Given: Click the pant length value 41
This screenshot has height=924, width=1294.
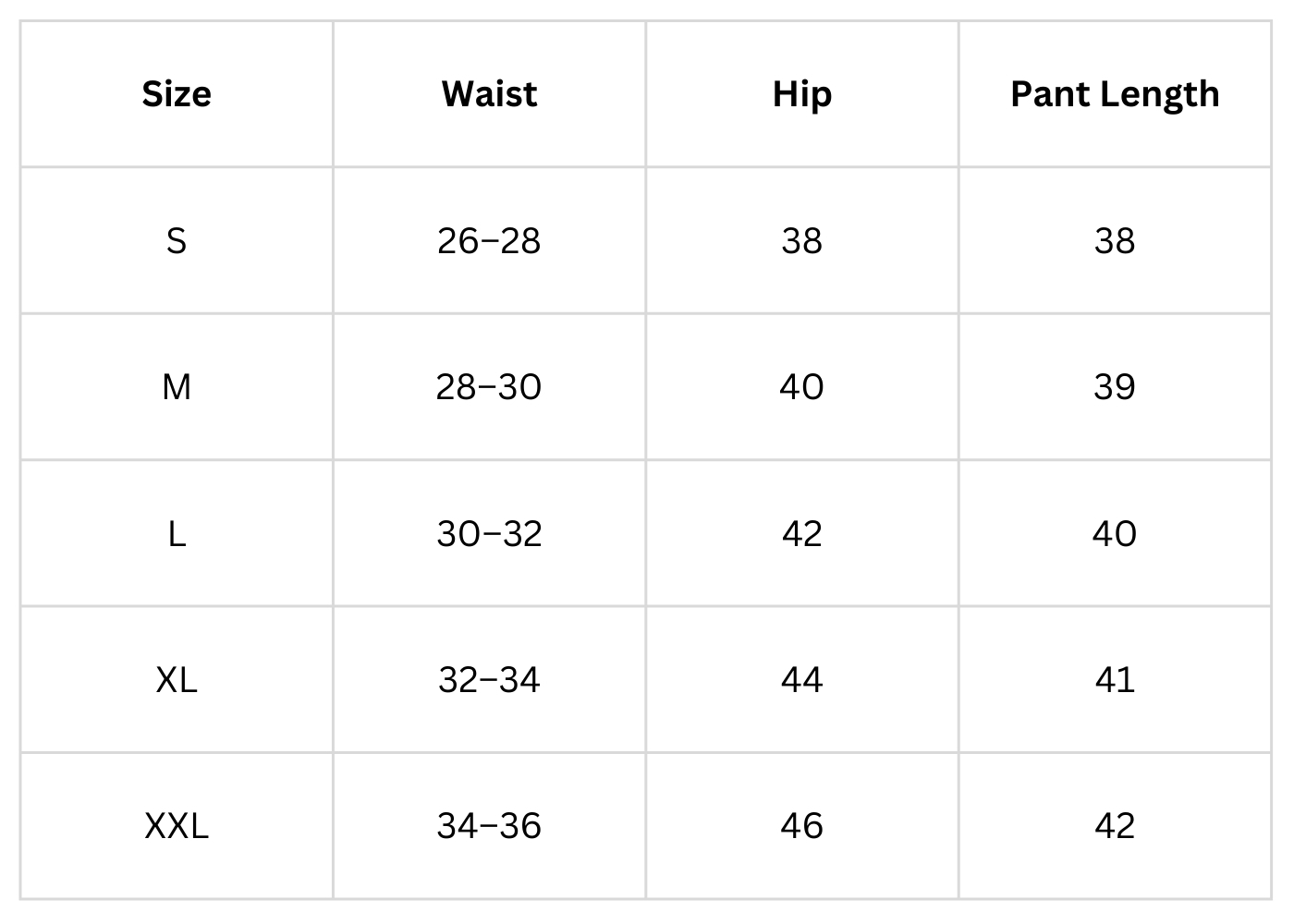Looking at the screenshot, I should coord(1115,680).
